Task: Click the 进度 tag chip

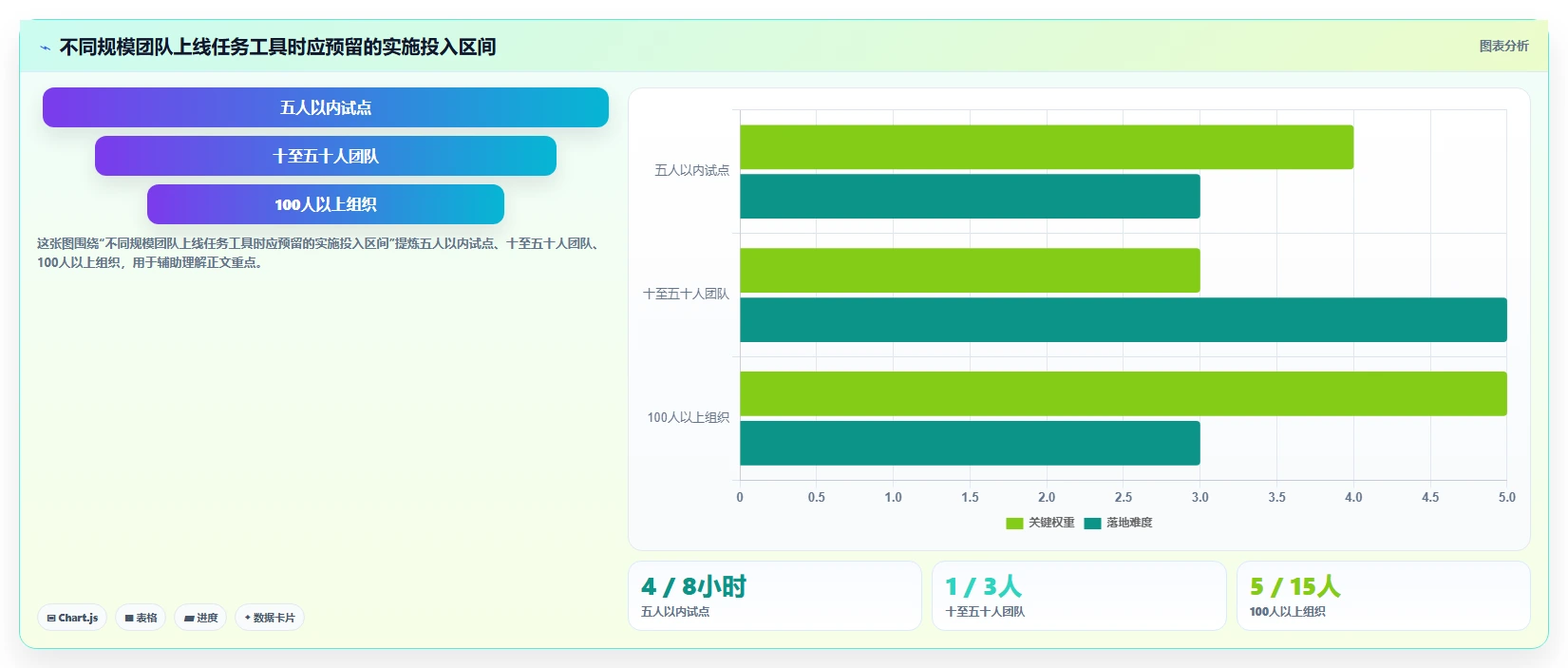Action: [x=200, y=618]
